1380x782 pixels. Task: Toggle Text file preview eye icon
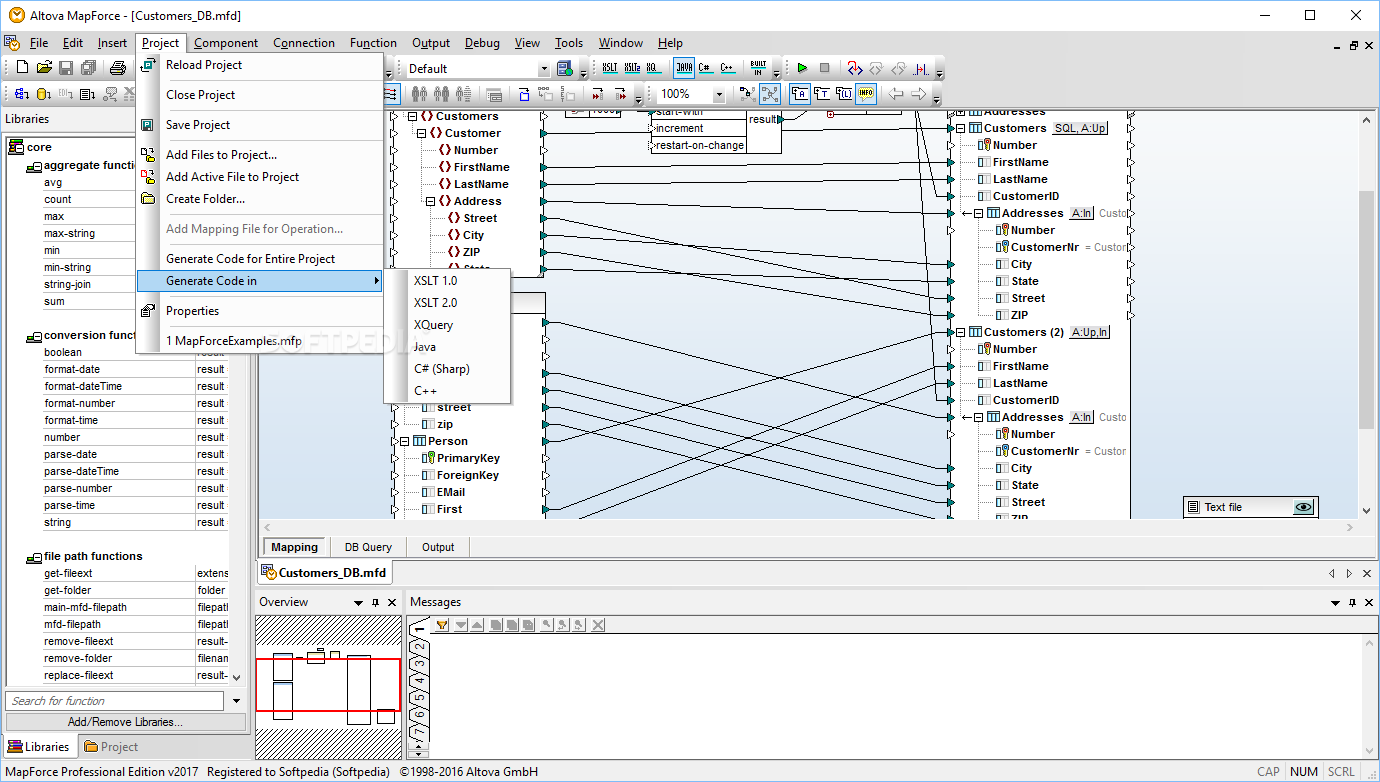point(1303,507)
